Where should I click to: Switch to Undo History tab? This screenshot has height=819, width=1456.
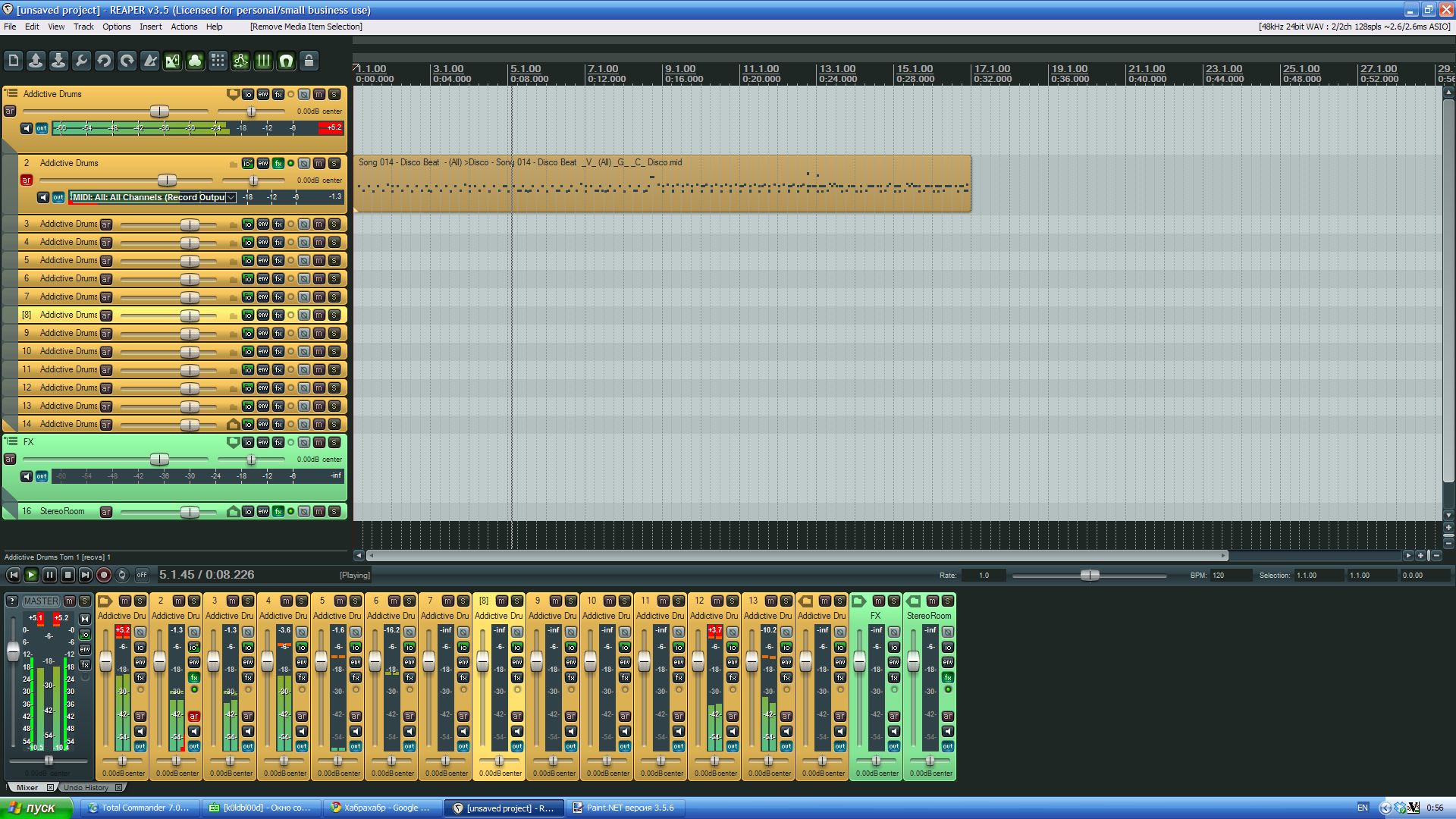86,787
